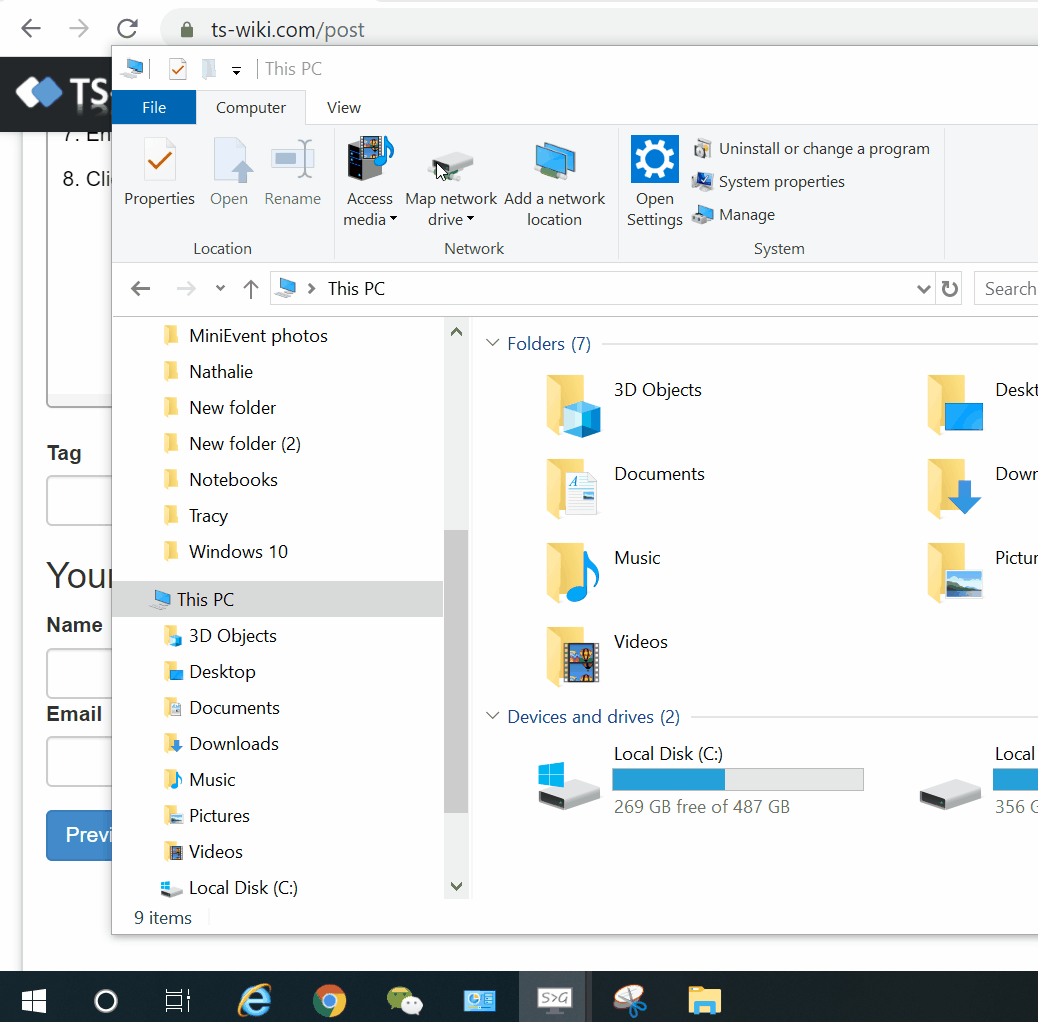This screenshot has height=1022, width=1038.
Task: Open the address bar history dropdown
Action: 923,289
